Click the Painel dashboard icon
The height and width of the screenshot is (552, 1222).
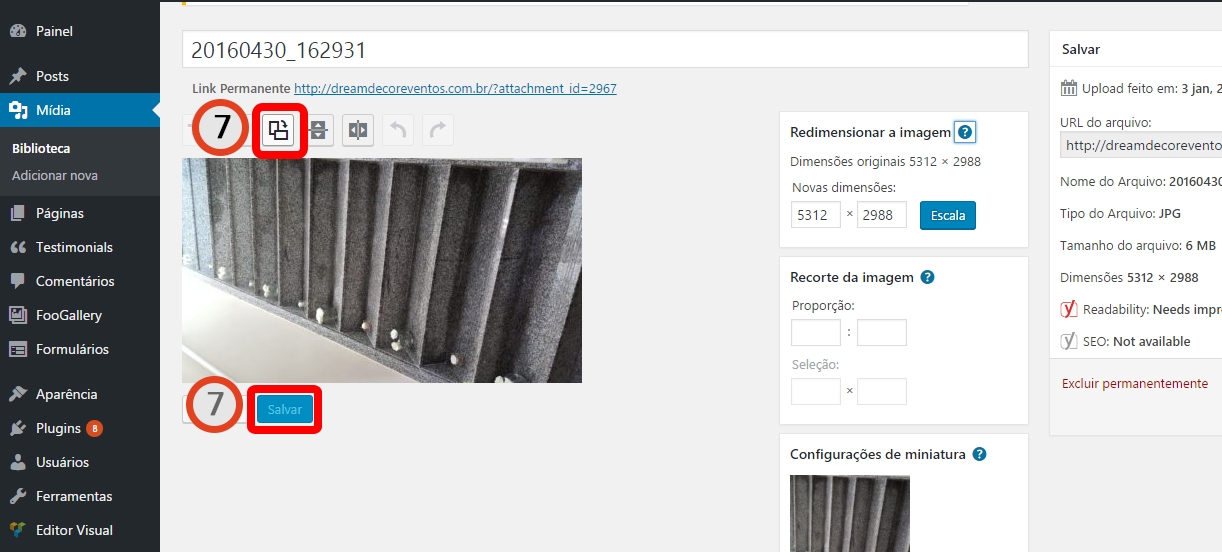tap(18, 31)
